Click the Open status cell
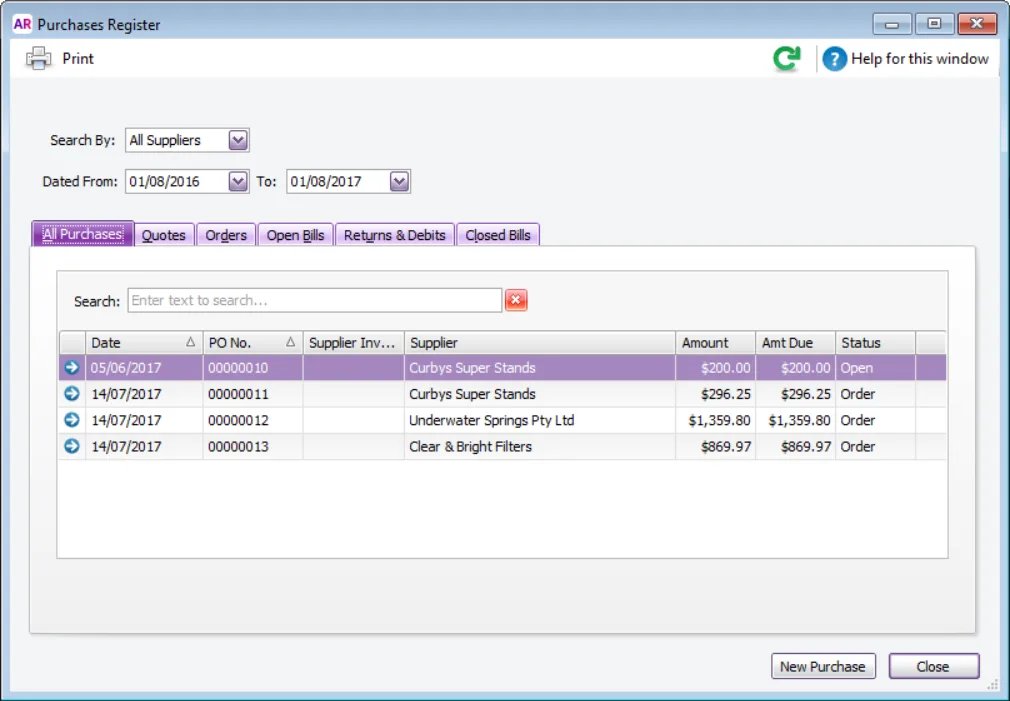 coord(875,368)
